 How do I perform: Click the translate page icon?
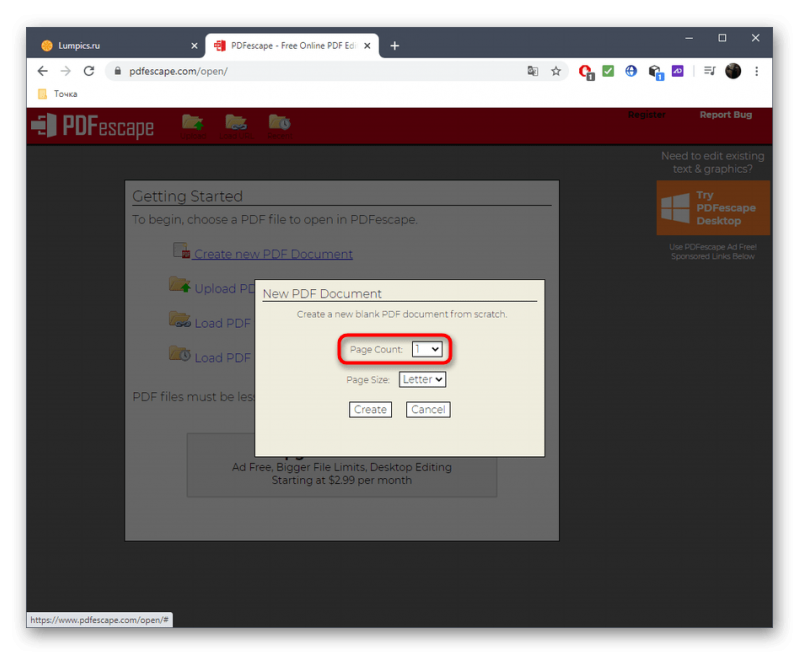click(533, 71)
